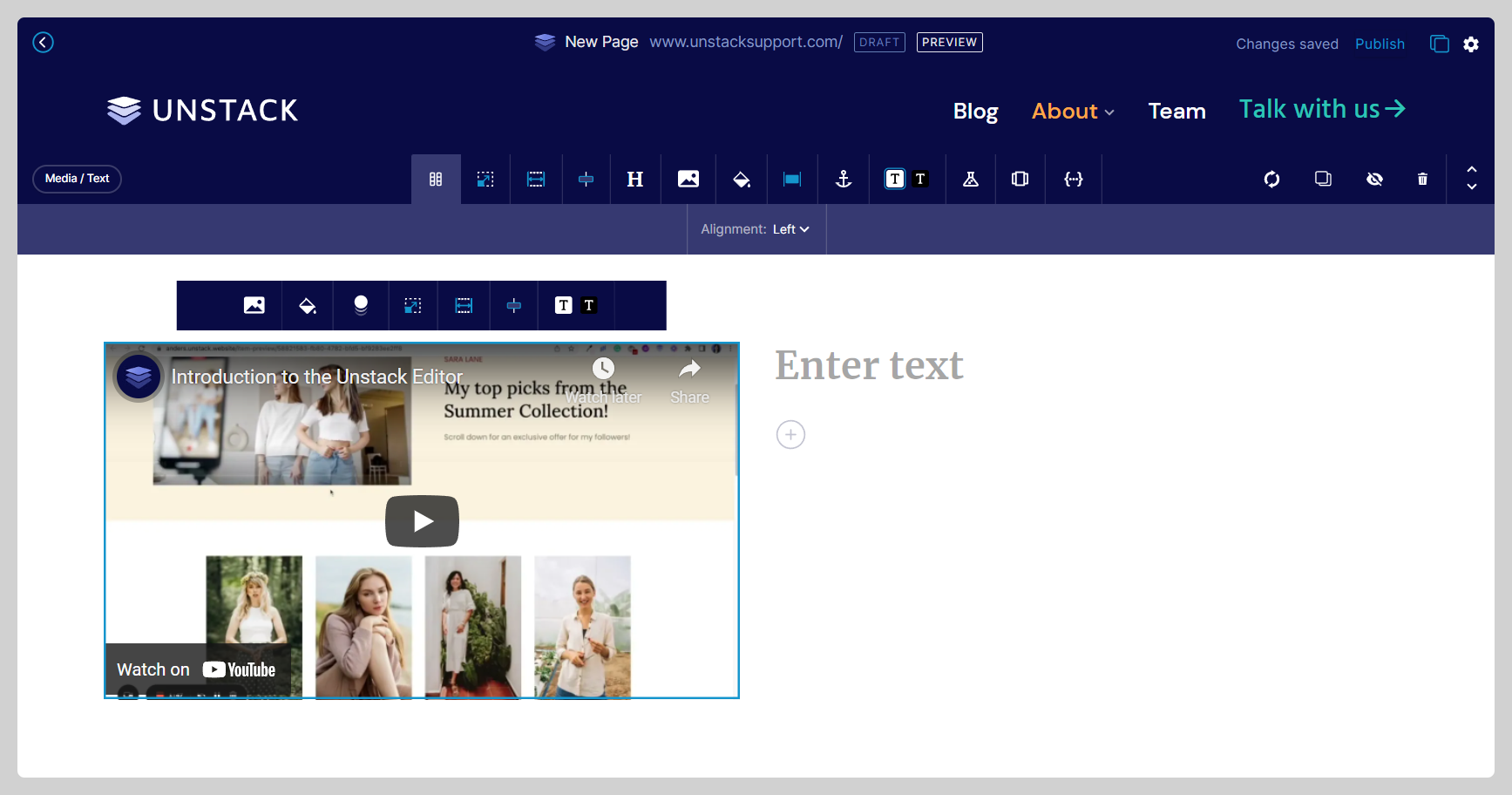Expand the About navigation menu

(x=1073, y=111)
